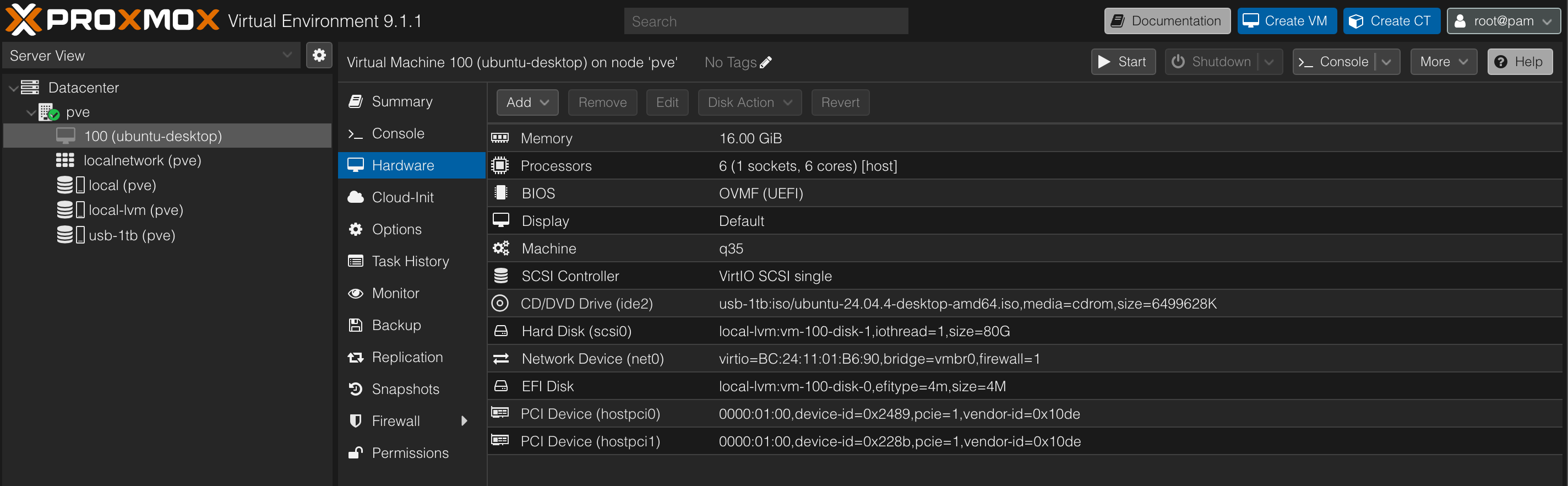Screen dimensions: 1568x486
Task: Click the Monitor eye icon
Action: click(x=356, y=293)
